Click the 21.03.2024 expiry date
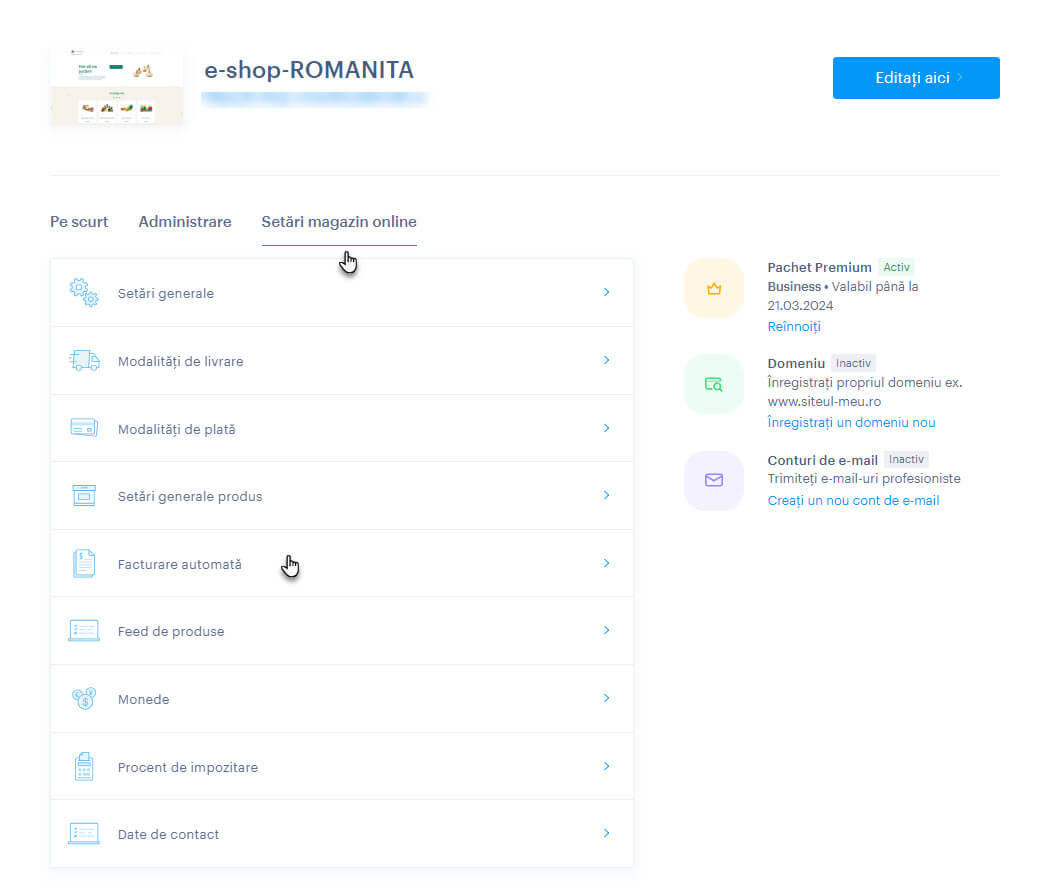 800,305
